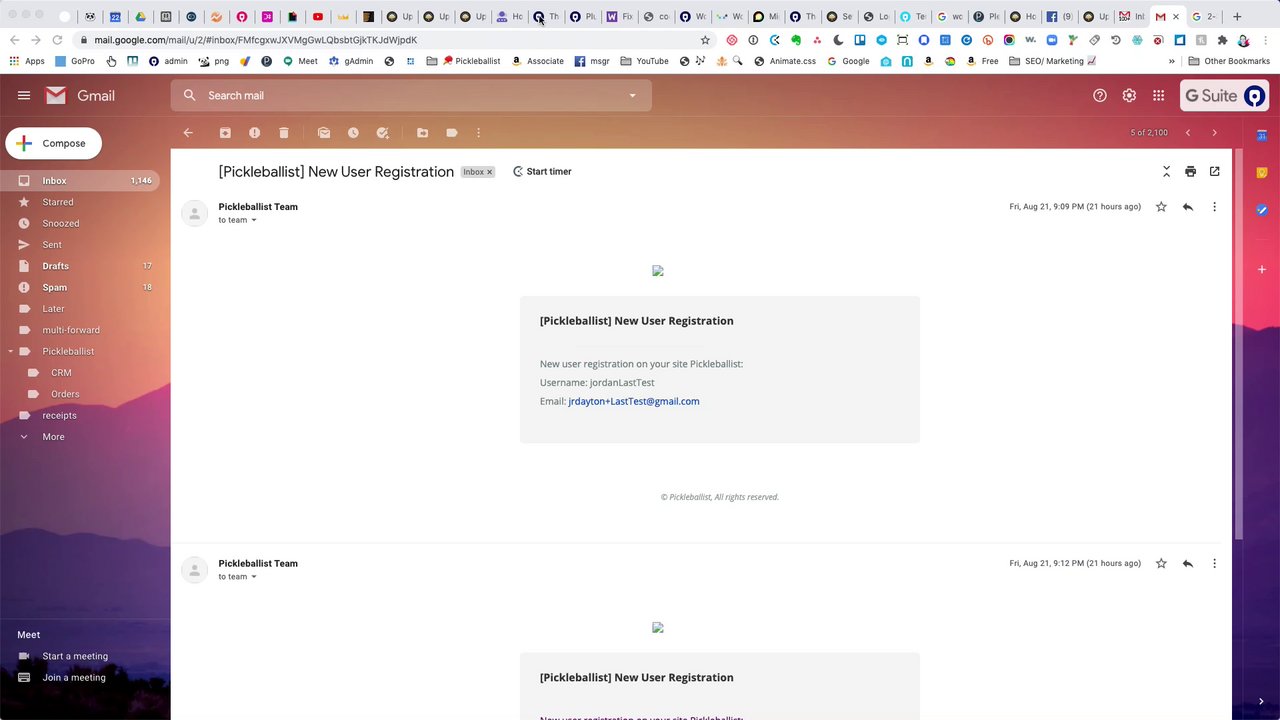The image size is (1280, 720).
Task: Star the 9:09 PM message
Action: point(1161,207)
